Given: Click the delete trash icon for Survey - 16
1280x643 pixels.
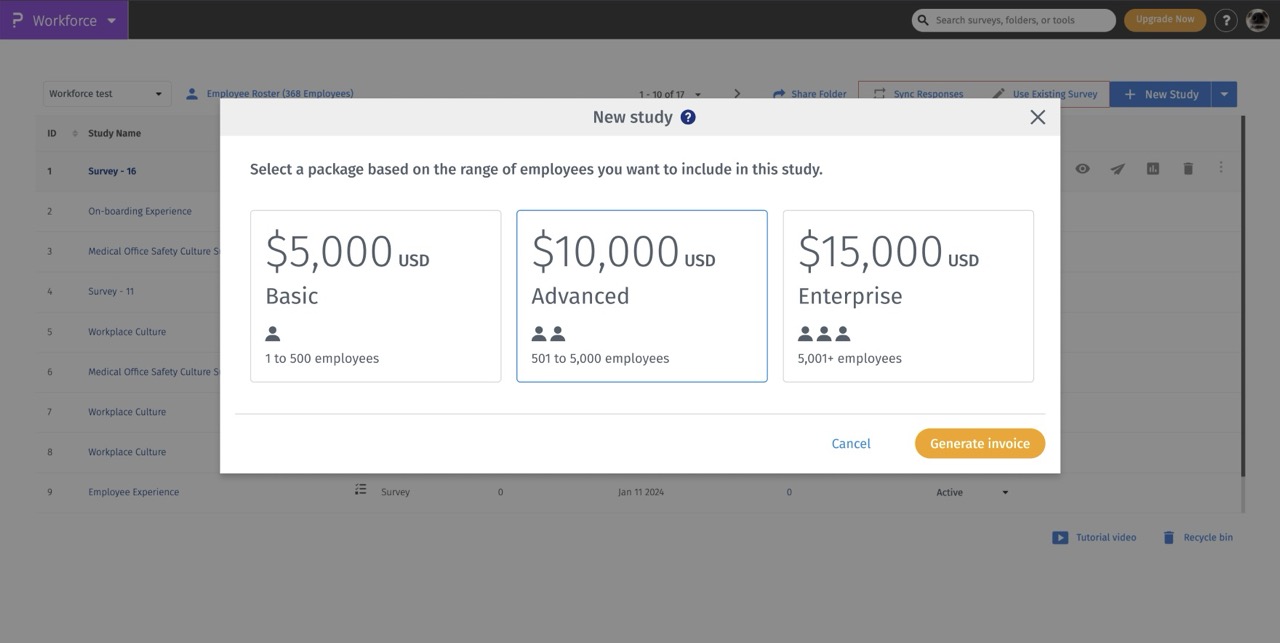Looking at the screenshot, I should coord(1188,169).
